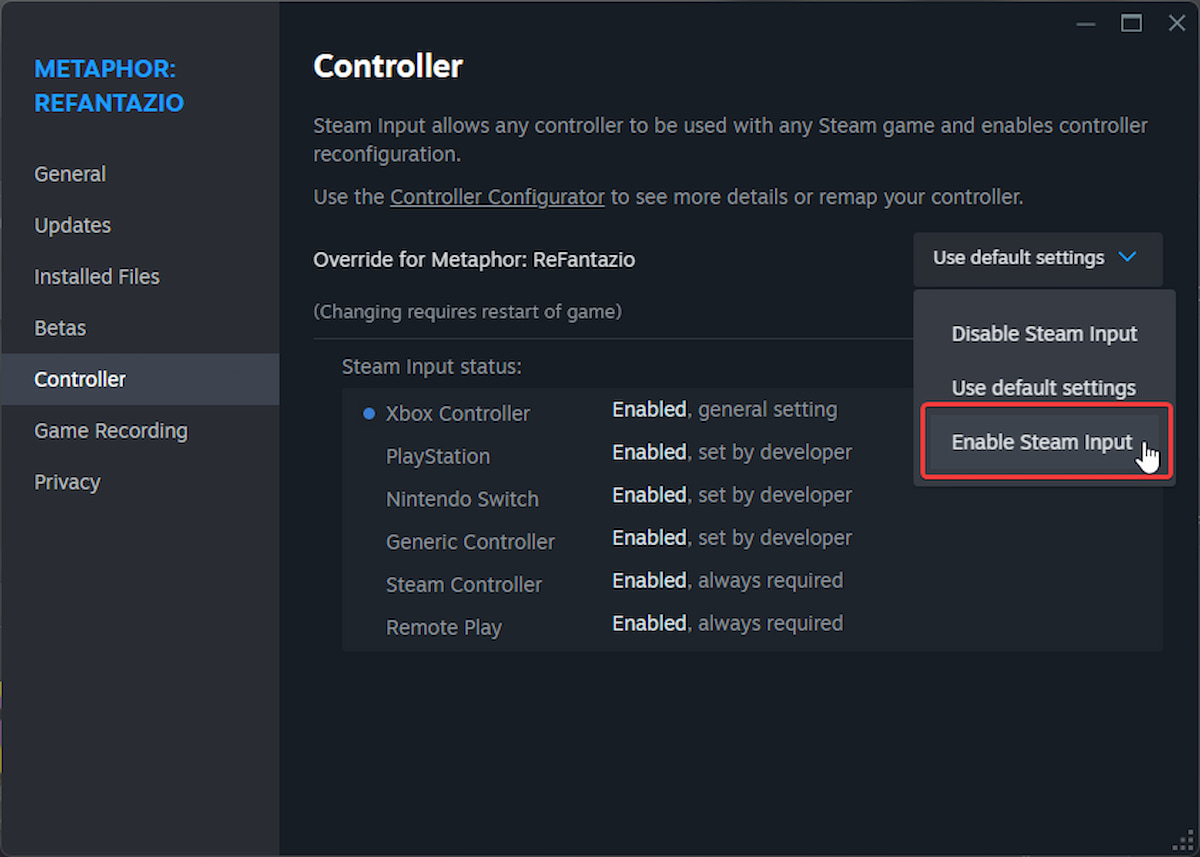The image size is (1200, 857).
Task: Open the Game Recording settings
Action: coord(110,430)
